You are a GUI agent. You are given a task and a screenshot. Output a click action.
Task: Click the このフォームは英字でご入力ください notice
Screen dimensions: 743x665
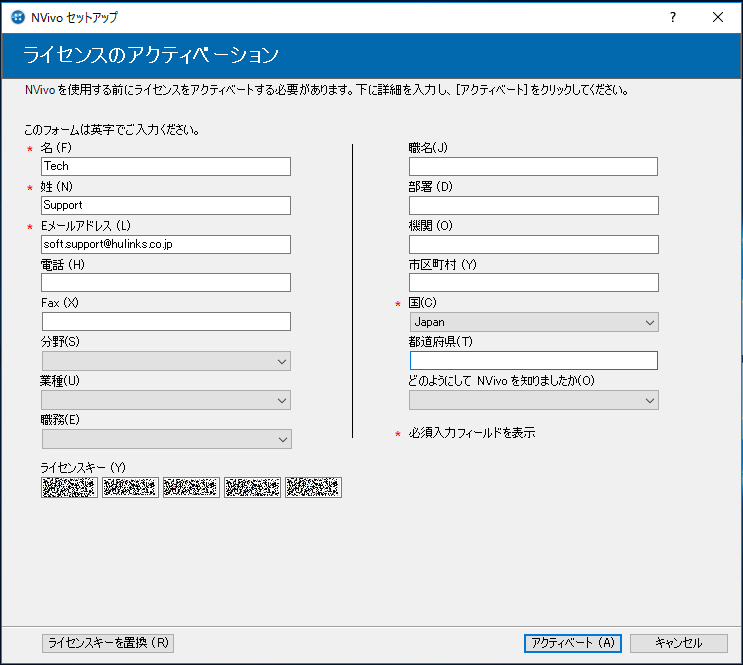[x=112, y=130]
